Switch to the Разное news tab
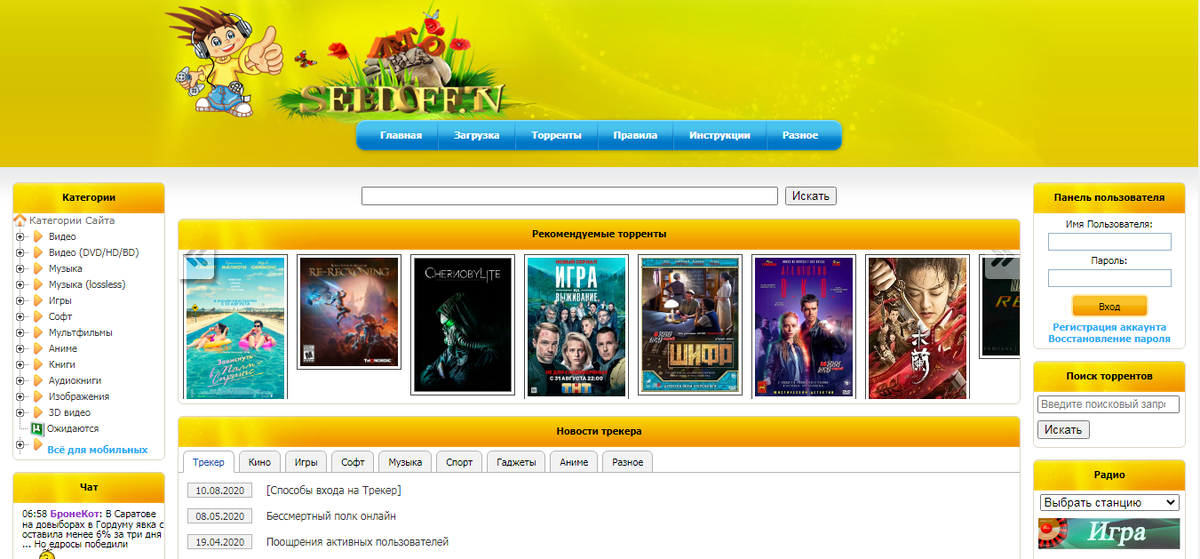Screen dimensions: 1200x559 (x=628, y=462)
